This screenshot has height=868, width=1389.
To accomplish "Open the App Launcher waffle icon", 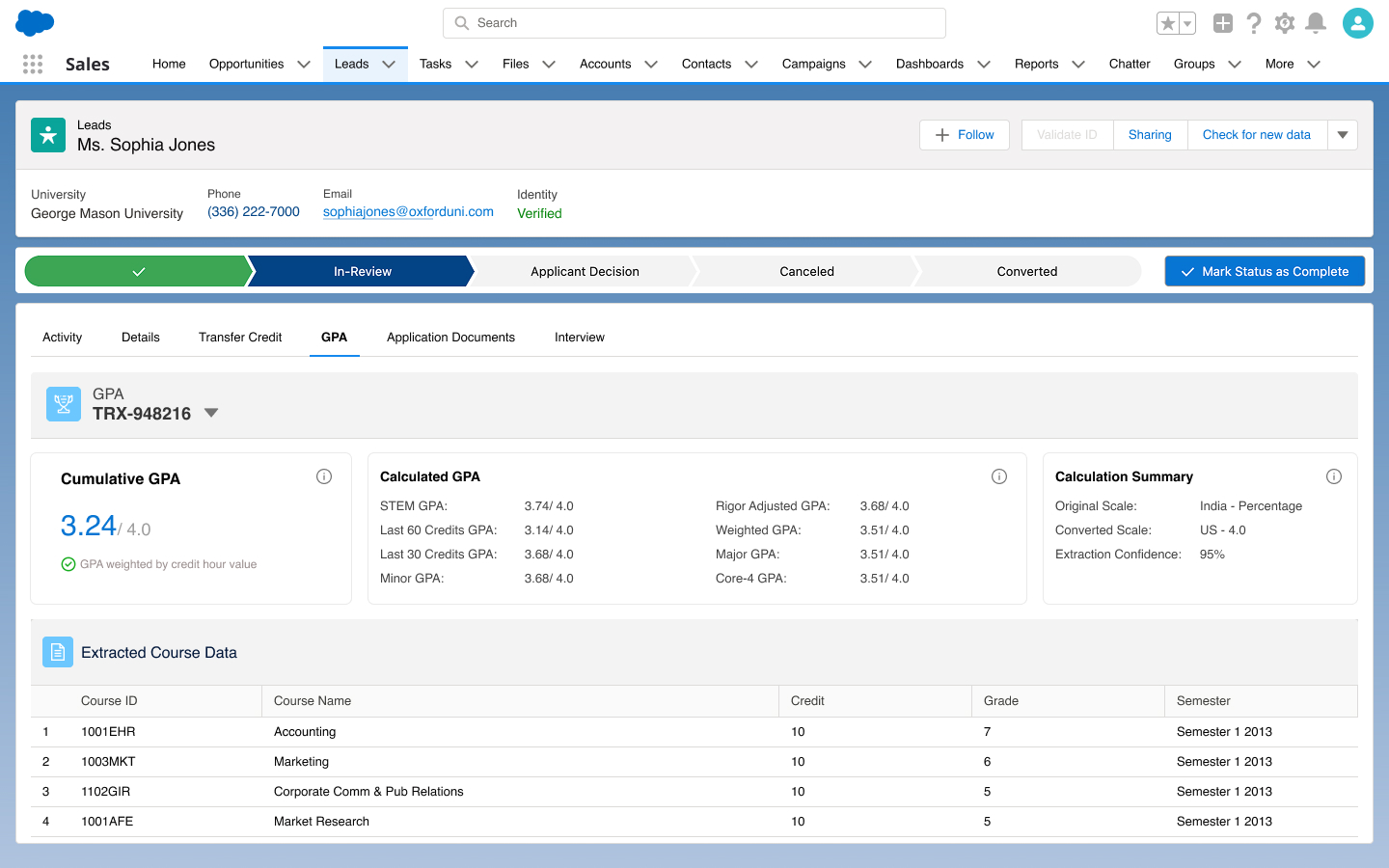I will [32, 64].
